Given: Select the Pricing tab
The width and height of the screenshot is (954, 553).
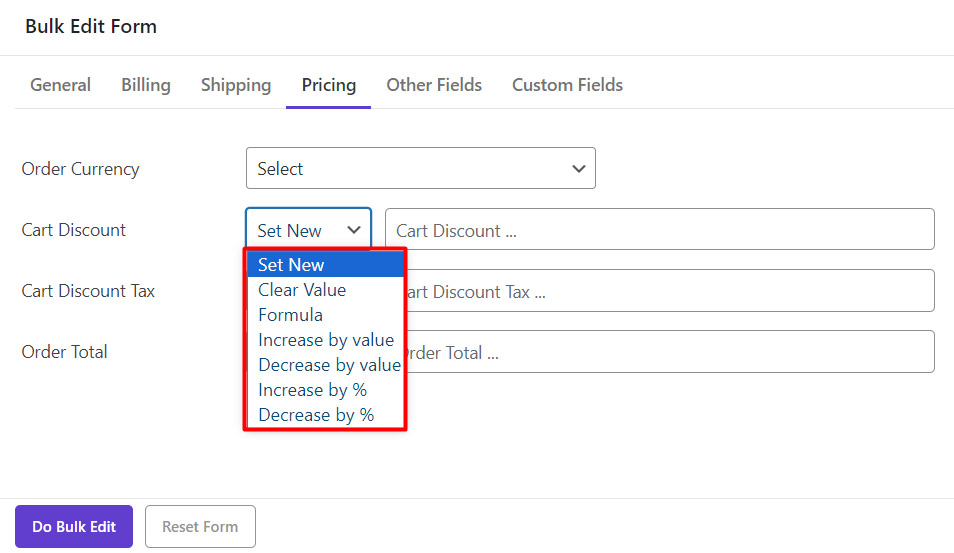Looking at the screenshot, I should click(x=328, y=85).
